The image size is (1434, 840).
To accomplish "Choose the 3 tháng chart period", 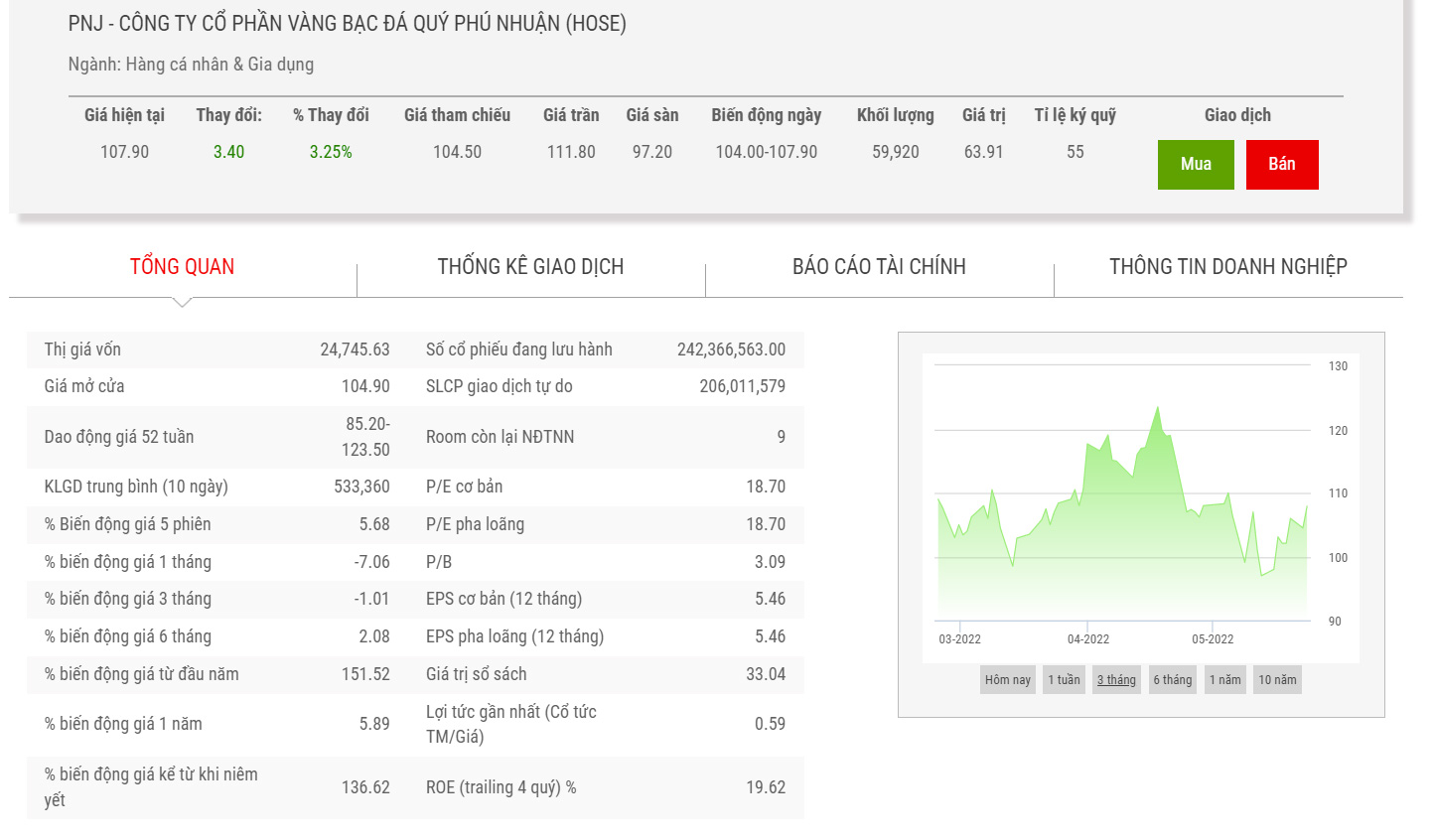I will (1116, 680).
